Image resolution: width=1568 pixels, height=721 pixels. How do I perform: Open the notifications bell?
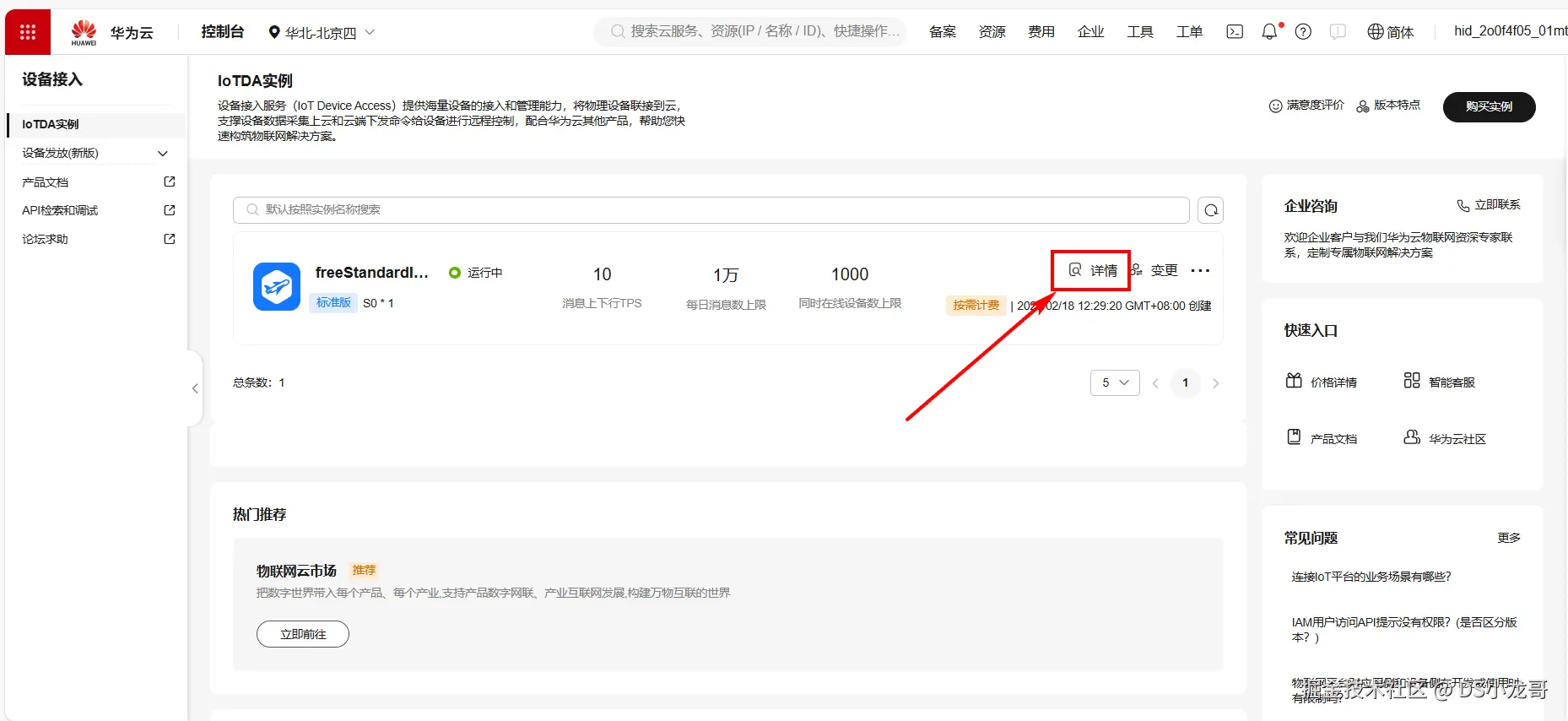(1269, 32)
